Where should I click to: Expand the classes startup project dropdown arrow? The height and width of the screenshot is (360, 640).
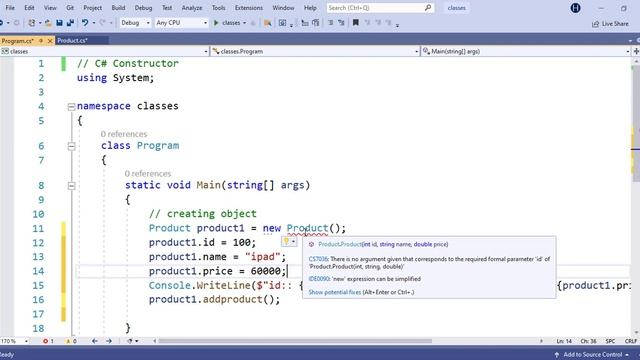244,23
